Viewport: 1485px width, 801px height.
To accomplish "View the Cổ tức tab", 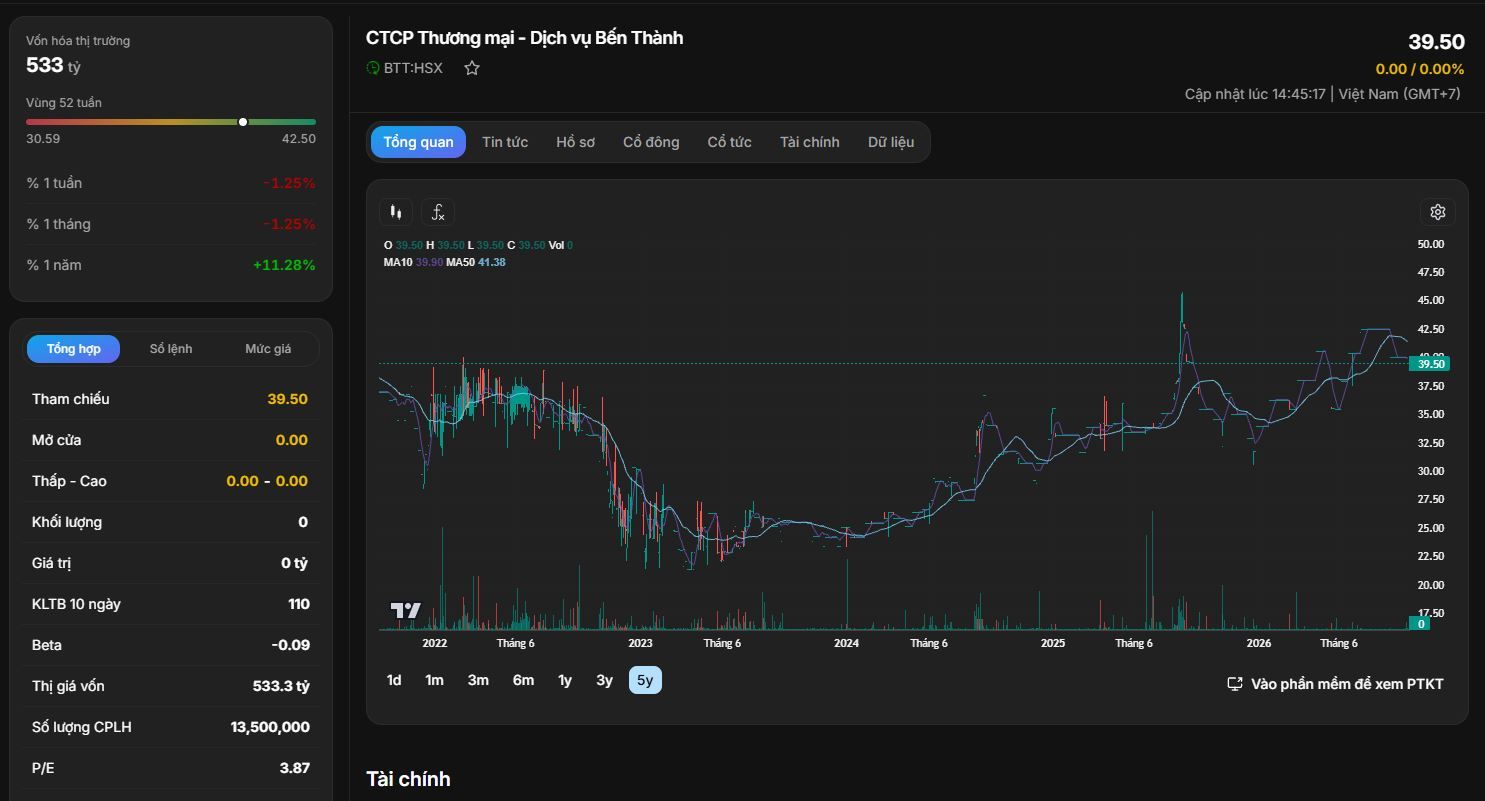I will click(730, 142).
